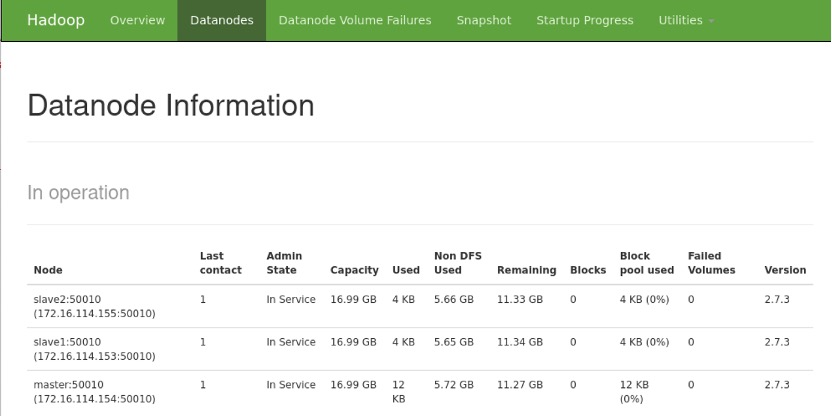Click the Remaining column header

(x=526, y=270)
